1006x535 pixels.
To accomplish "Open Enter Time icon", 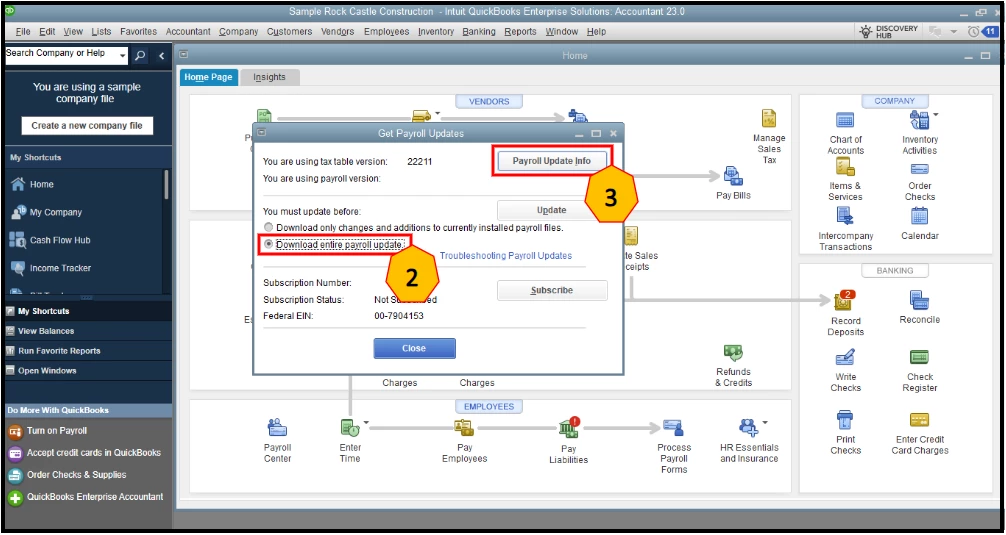I will point(350,427).
